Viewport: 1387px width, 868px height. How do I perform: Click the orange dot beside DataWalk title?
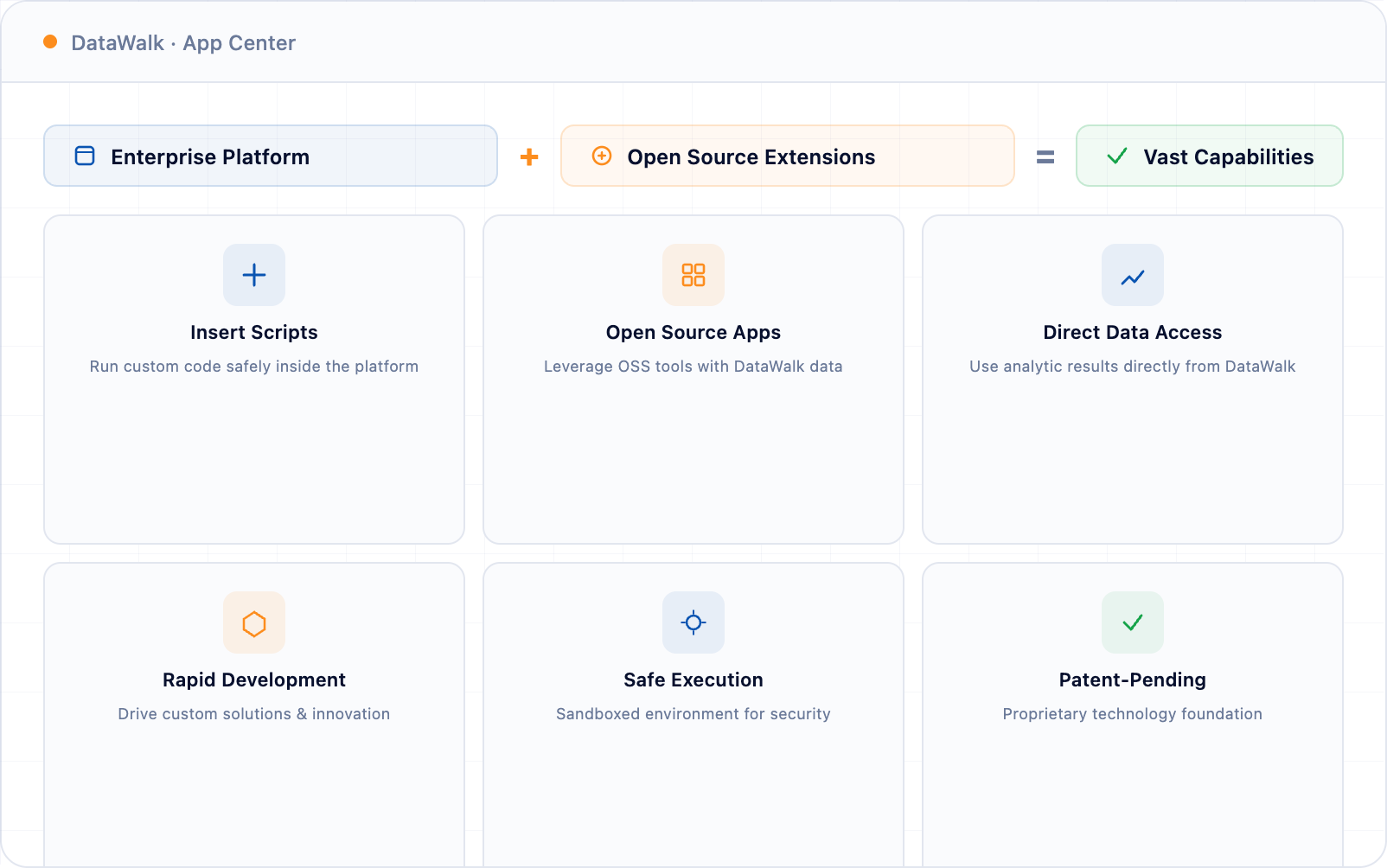point(50,41)
